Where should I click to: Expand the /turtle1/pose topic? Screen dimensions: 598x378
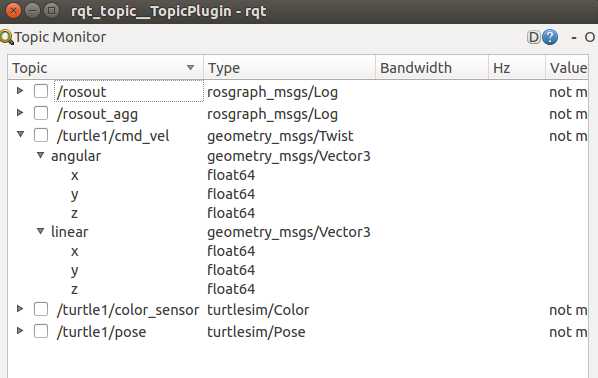tap(20, 330)
